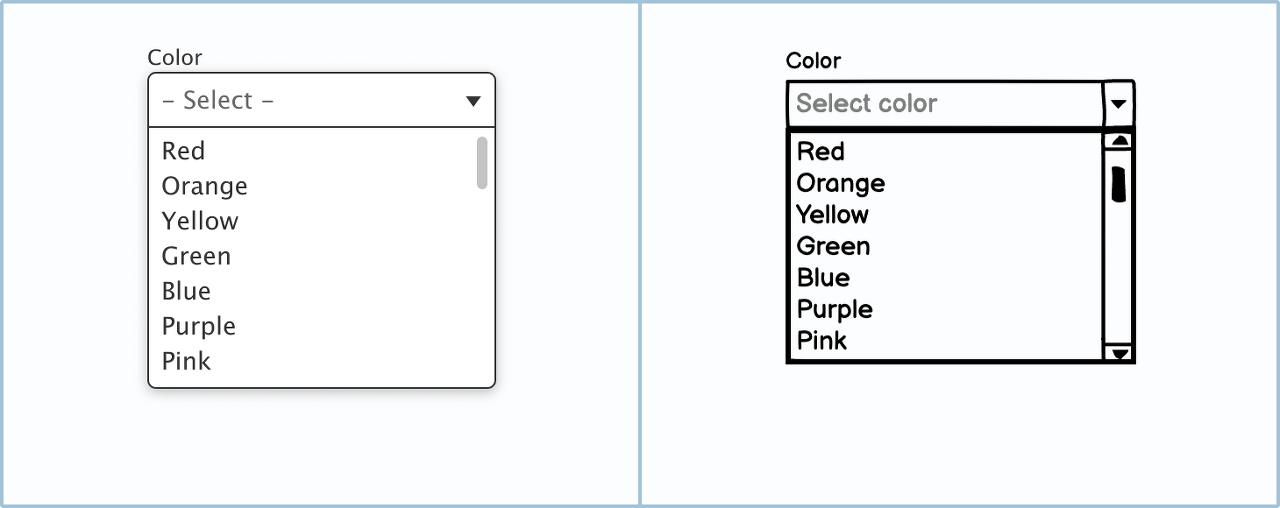Choose Green in the sketch-style list
1280x508 pixels.
point(946,246)
